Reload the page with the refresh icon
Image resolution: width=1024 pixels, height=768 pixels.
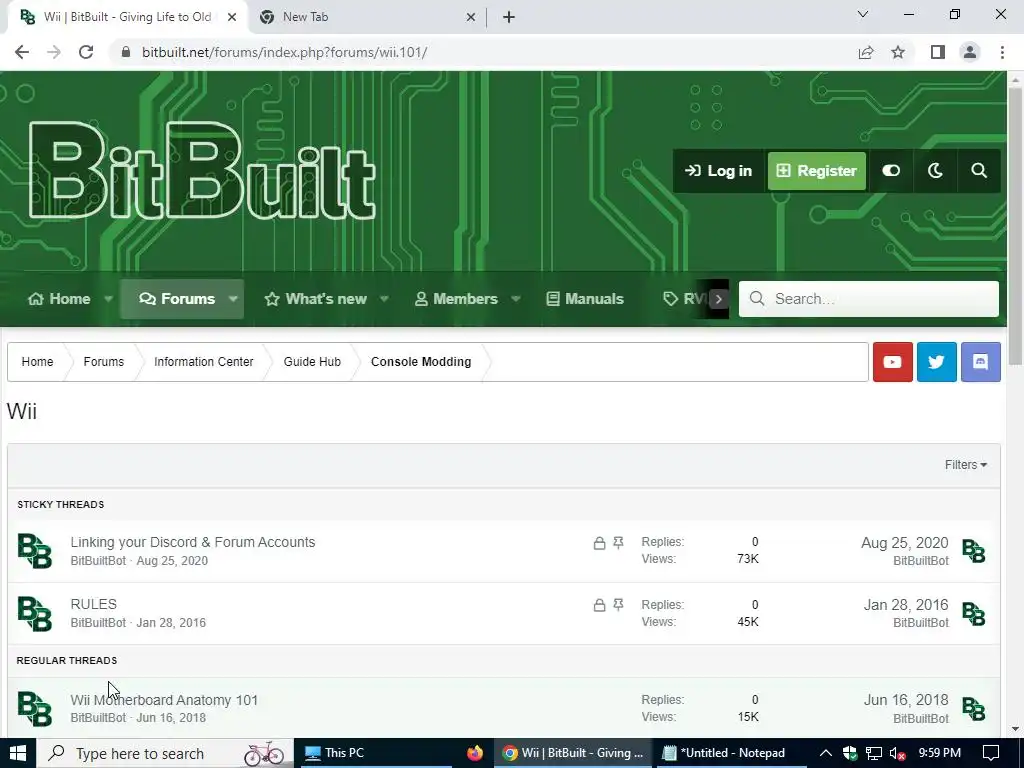(x=86, y=52)
